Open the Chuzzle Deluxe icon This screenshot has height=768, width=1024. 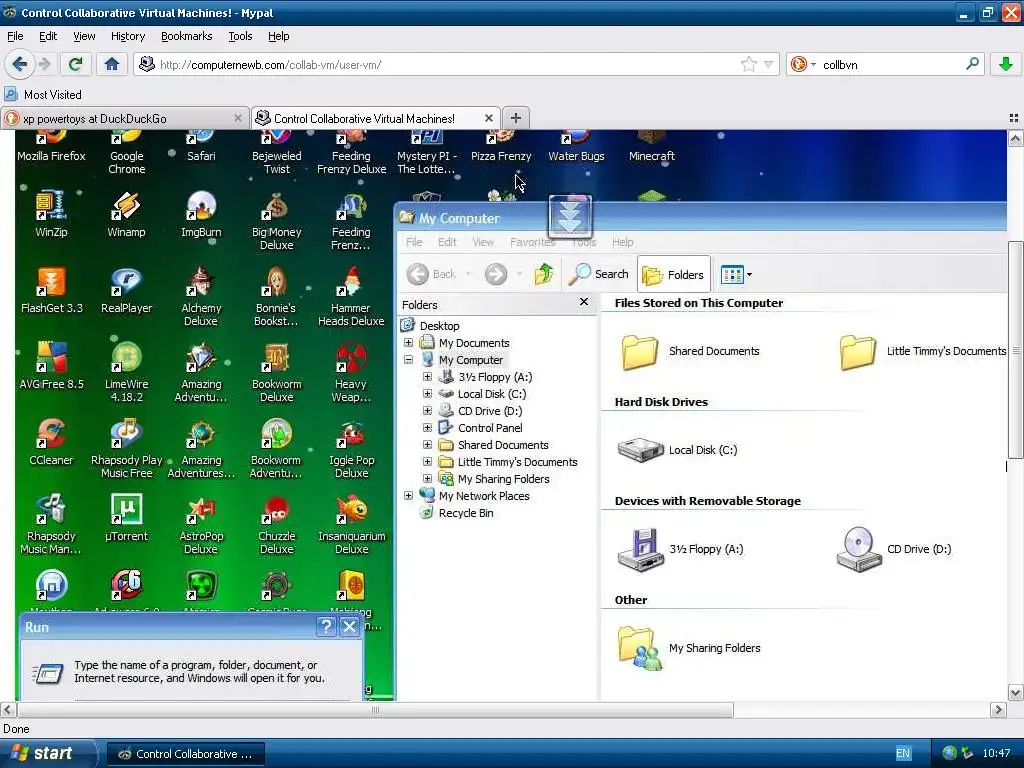point(276,525)
